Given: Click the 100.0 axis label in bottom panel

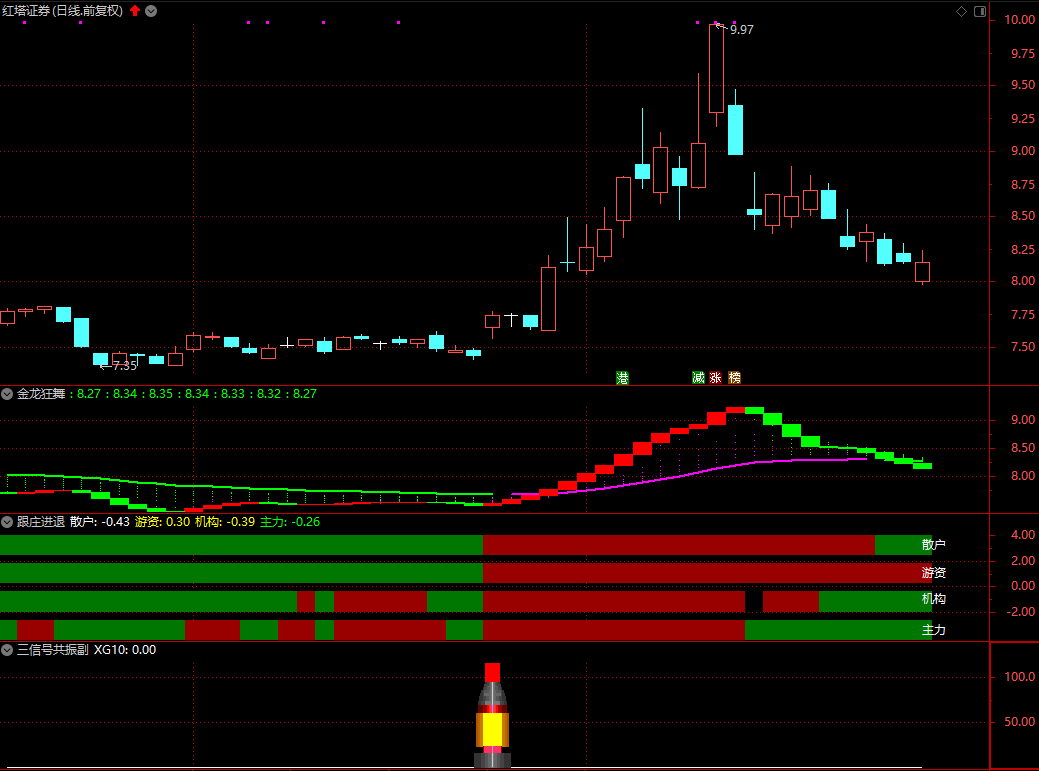Looking at the screenshot, I should tap(1019, 677).
